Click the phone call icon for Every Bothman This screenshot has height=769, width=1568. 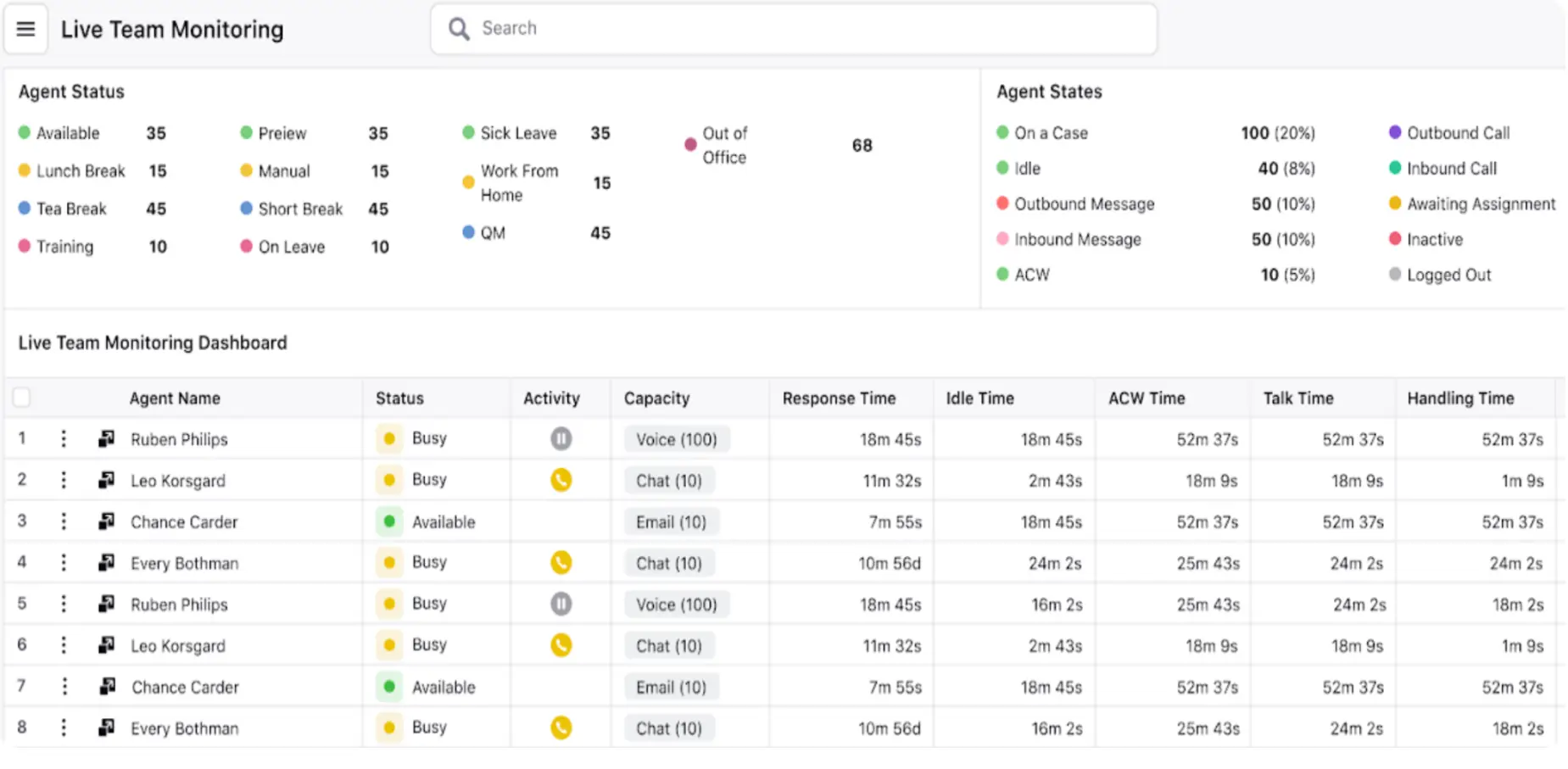561,562
